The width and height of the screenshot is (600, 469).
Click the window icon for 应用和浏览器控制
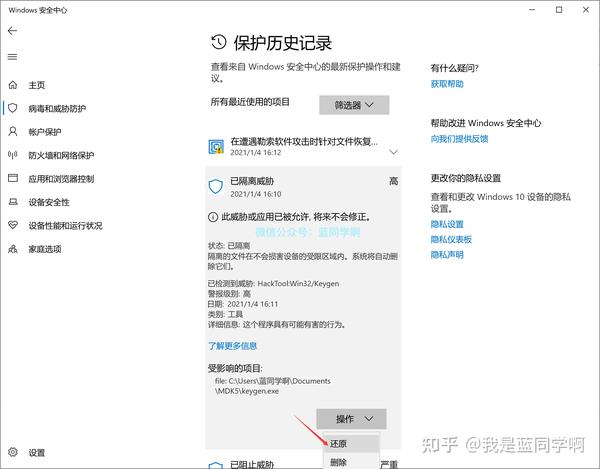(x=13, y=178)
